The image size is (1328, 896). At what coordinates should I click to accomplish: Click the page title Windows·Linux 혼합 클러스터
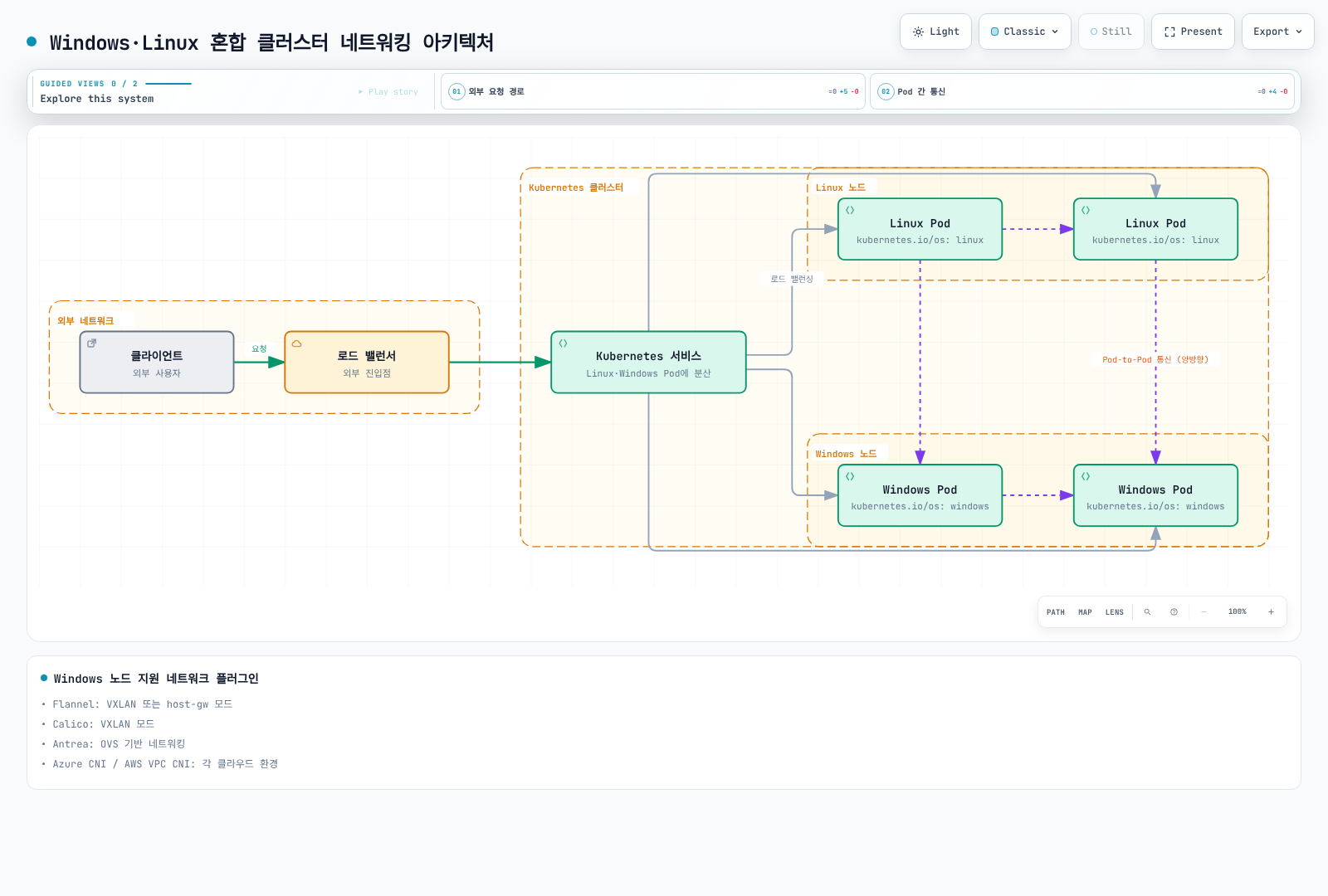(x=271, y=42)
